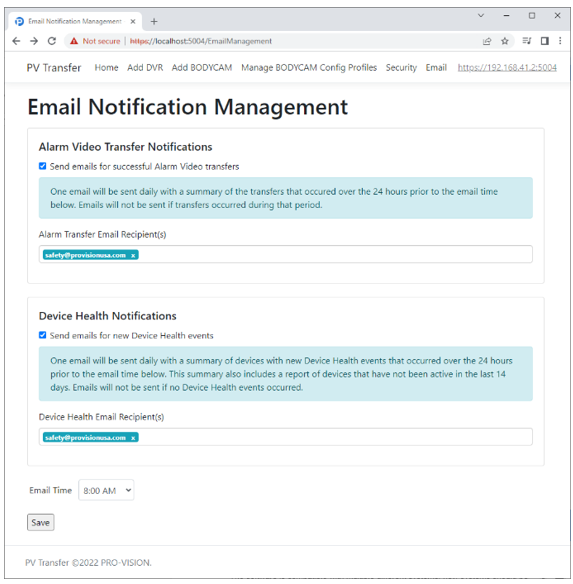This screenshot has height=584, width=573.
Task: Click the Device Health Email Recipient(s) field
Action: (286, 437)
